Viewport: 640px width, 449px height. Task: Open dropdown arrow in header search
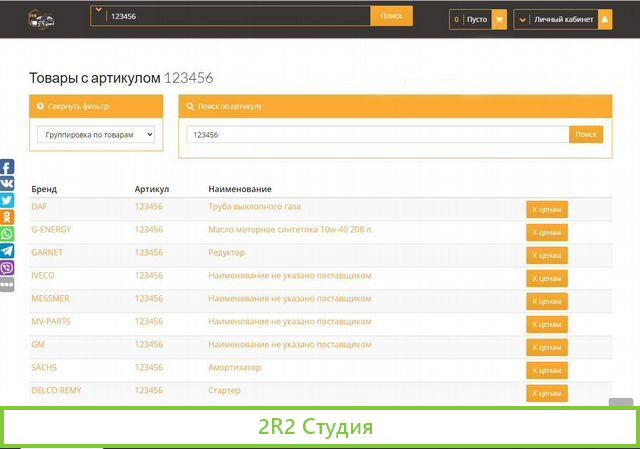98,11
